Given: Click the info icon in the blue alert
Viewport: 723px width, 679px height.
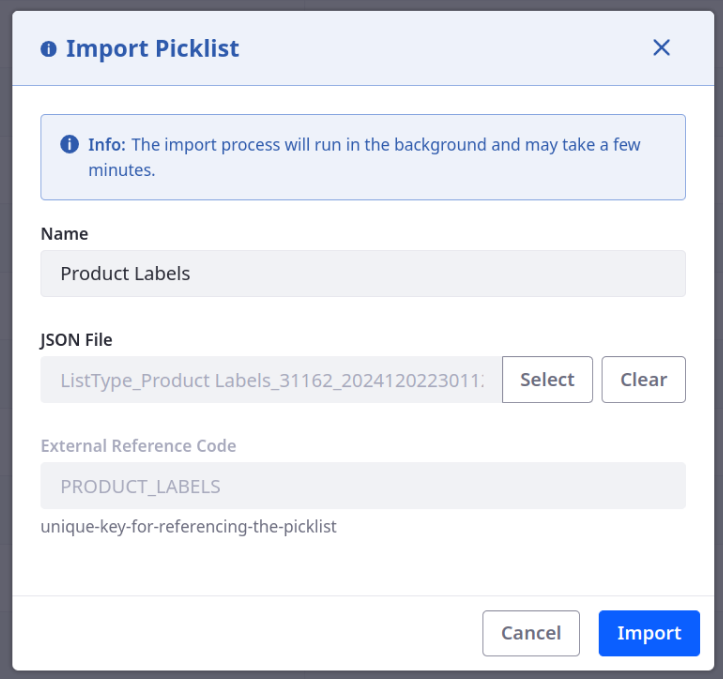Looking at the screenshot, I should pos(70,144).
